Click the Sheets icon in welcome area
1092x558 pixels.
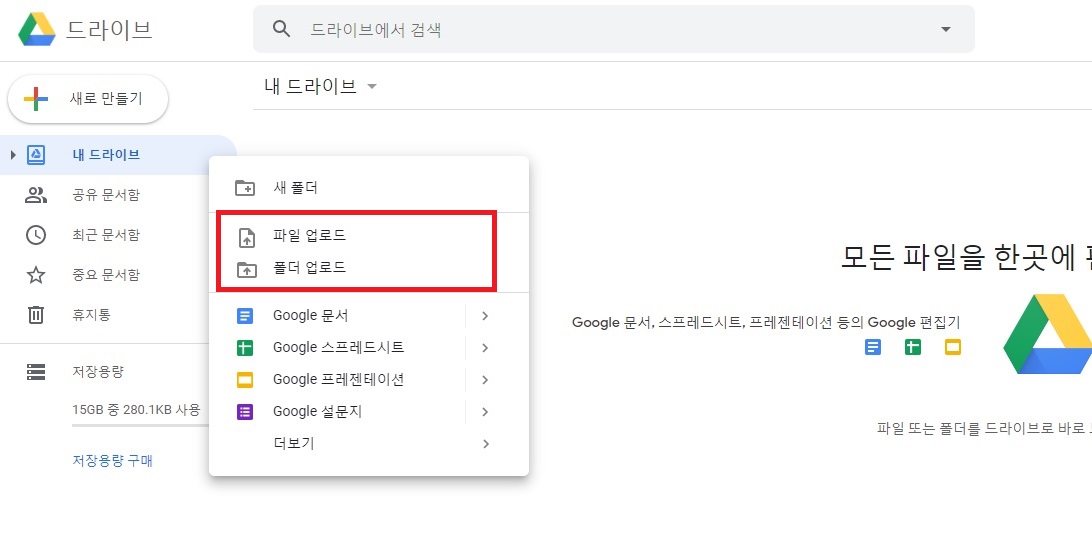coord(912,346)
